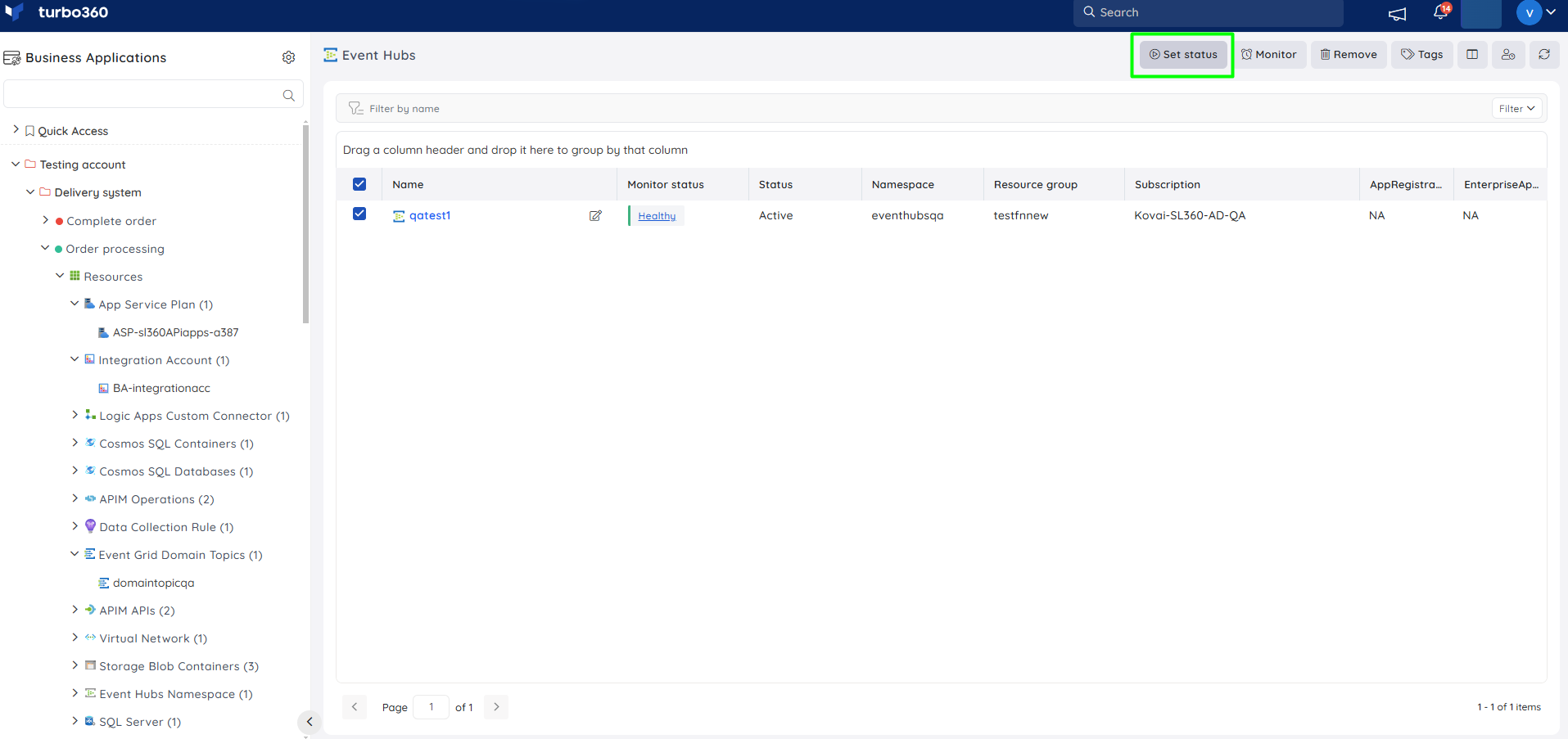Sort by the Name column header
The height and width of the screenshot is (739, 1568).
click(408, 184)
